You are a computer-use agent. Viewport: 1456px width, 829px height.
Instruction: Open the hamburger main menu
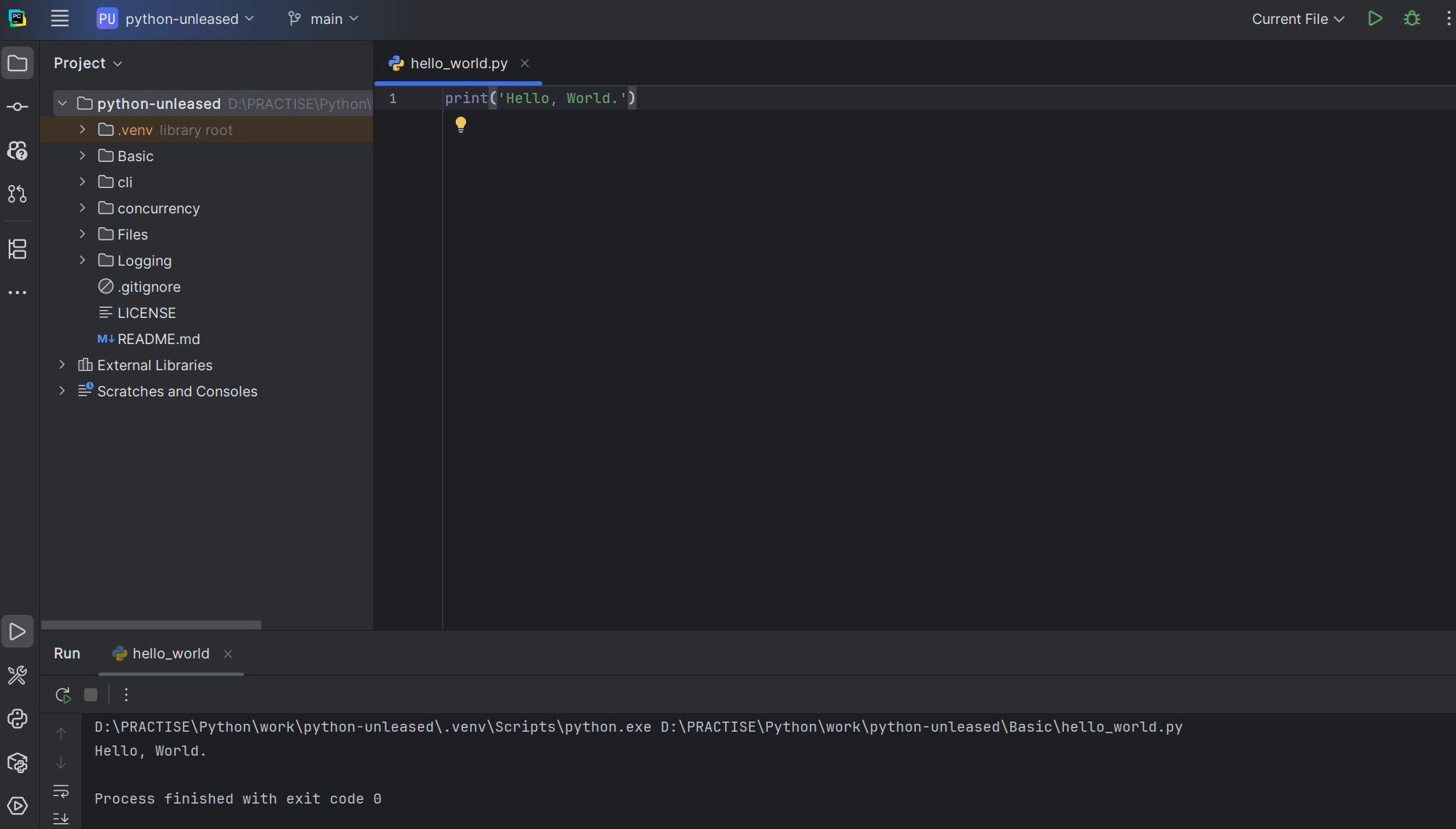(60, 18)
